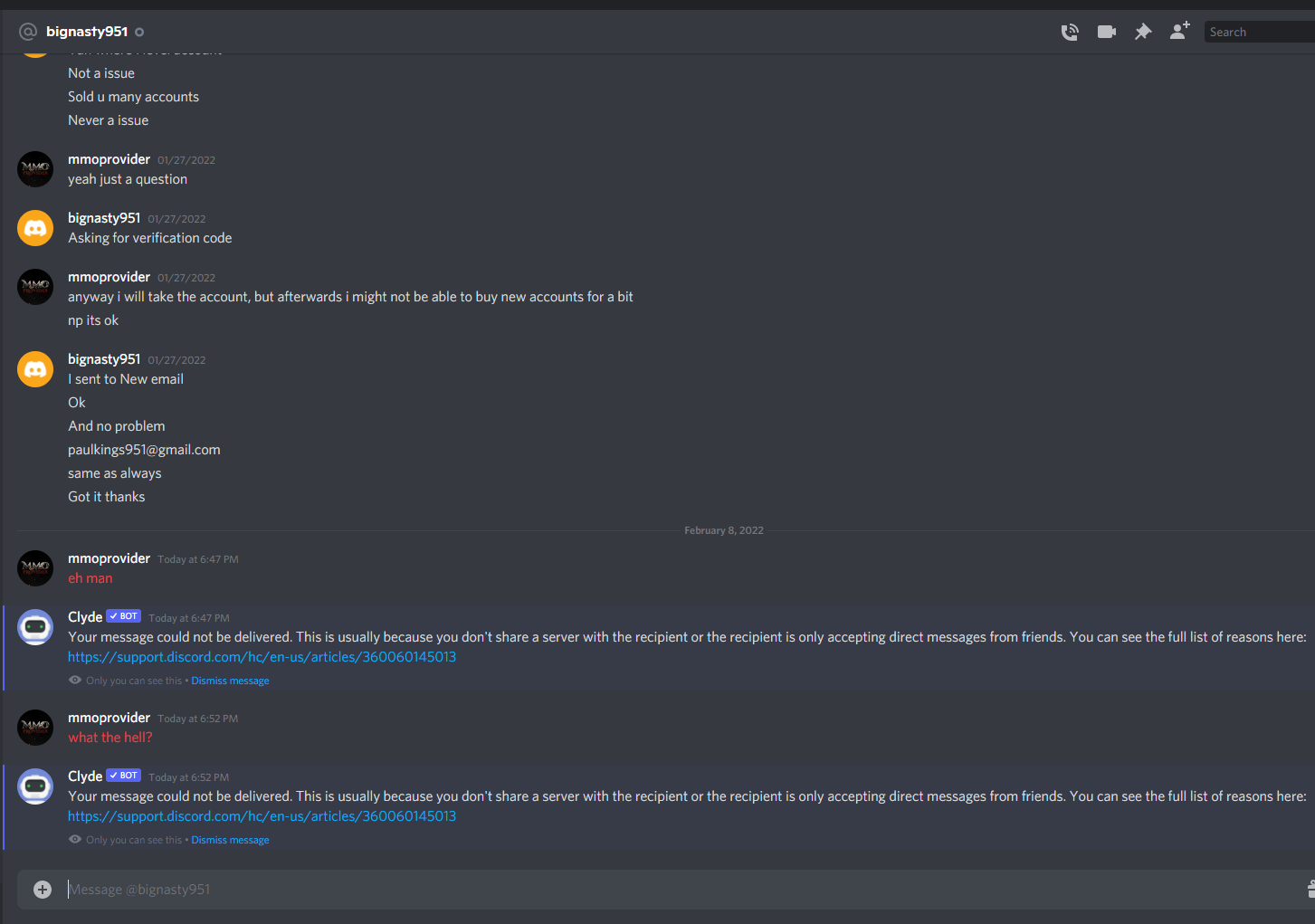The width and height of the screenshot is (1315, 924).
Task: Add friends to this DM
Action: click(x=1179, y=32)
